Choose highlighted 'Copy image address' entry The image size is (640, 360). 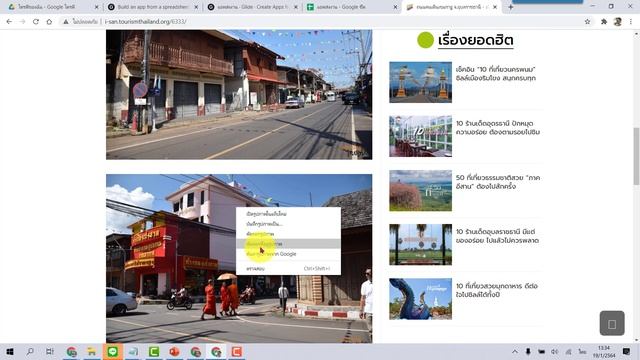(x=288, y=244)
